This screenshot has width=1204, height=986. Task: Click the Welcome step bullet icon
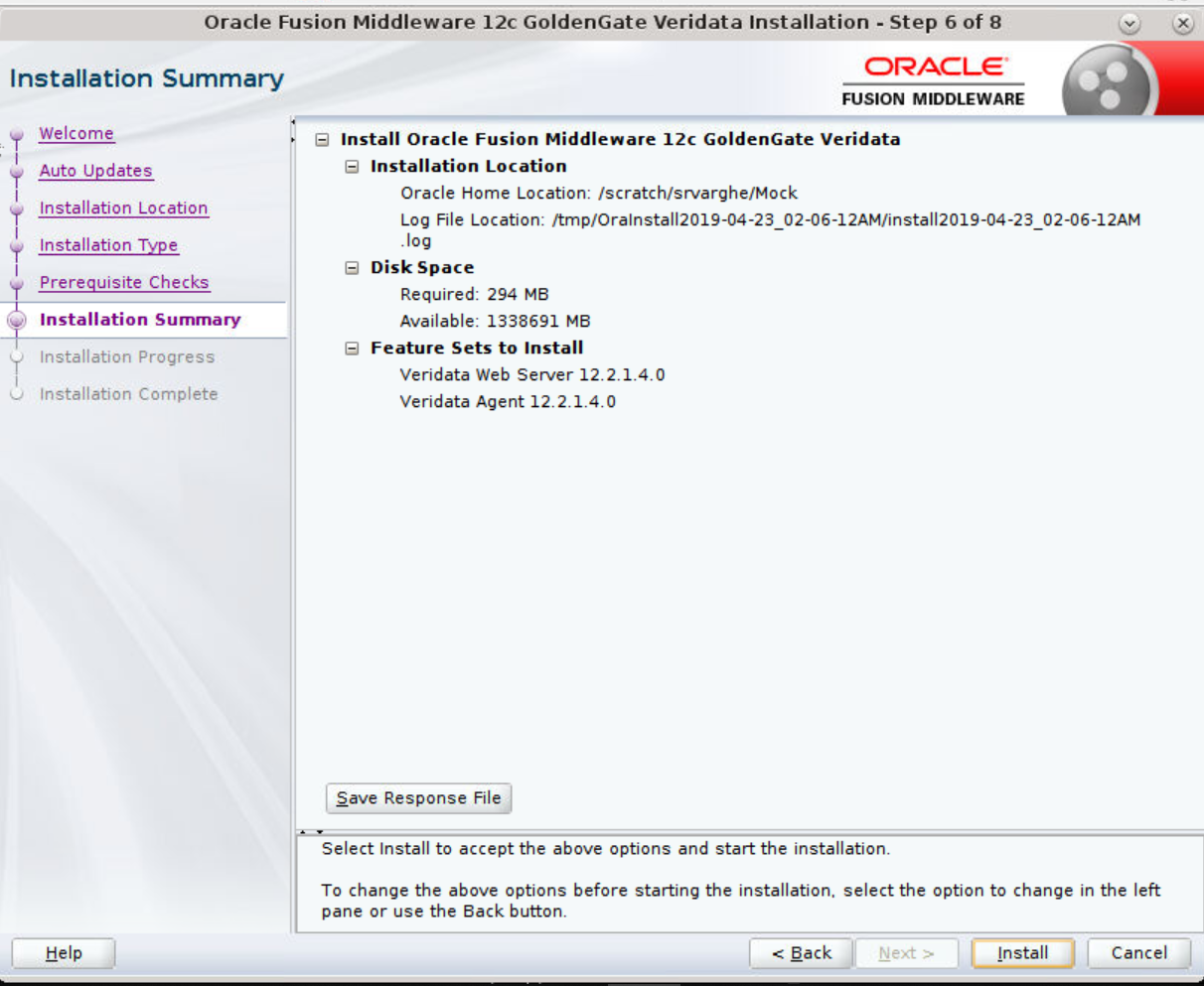click(16, 134)
